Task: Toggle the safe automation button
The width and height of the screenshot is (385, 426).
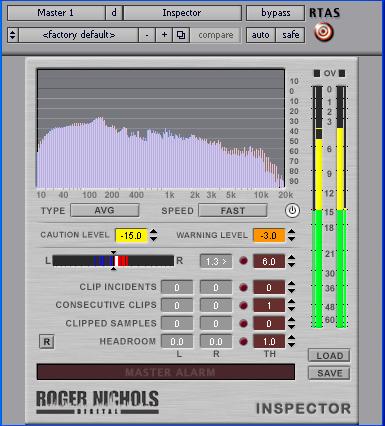Action: pyautogui.click(x=290, y=35)
